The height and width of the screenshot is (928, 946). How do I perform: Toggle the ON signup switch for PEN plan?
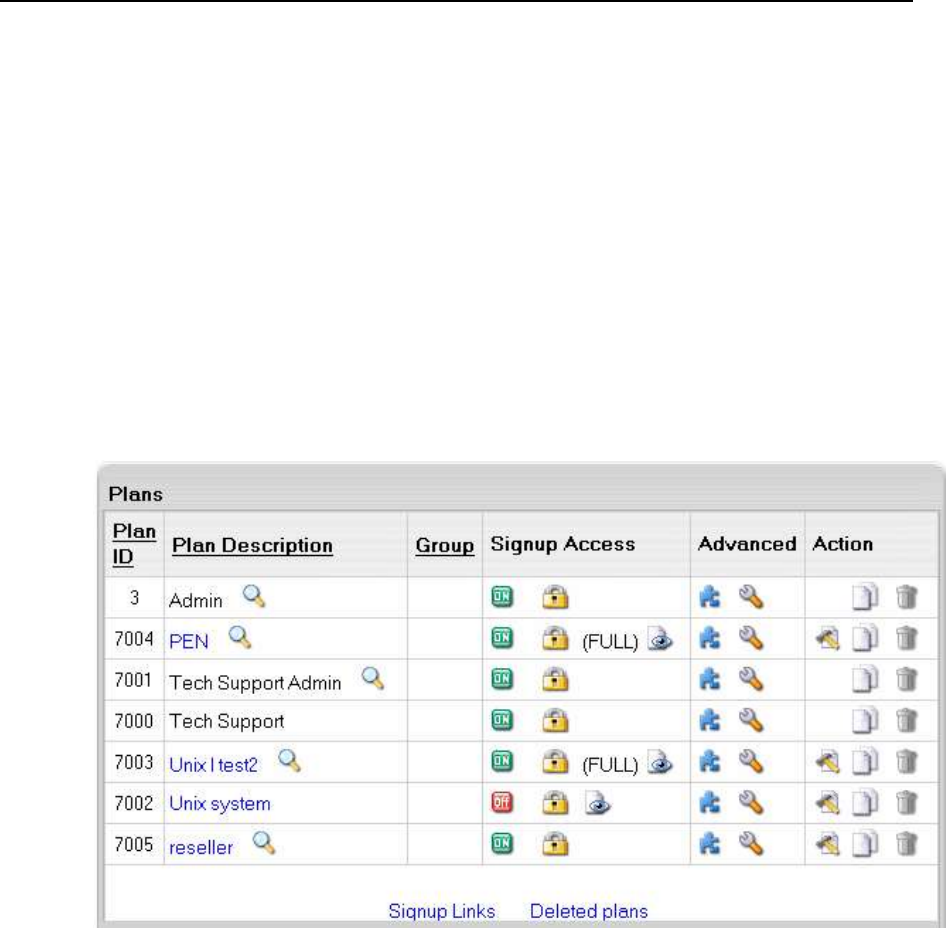(502, 638)
